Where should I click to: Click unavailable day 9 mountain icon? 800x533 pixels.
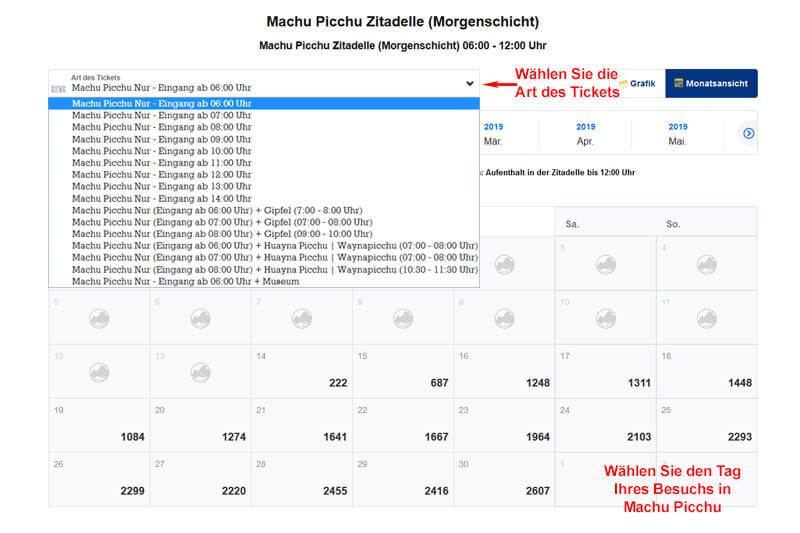504,318
